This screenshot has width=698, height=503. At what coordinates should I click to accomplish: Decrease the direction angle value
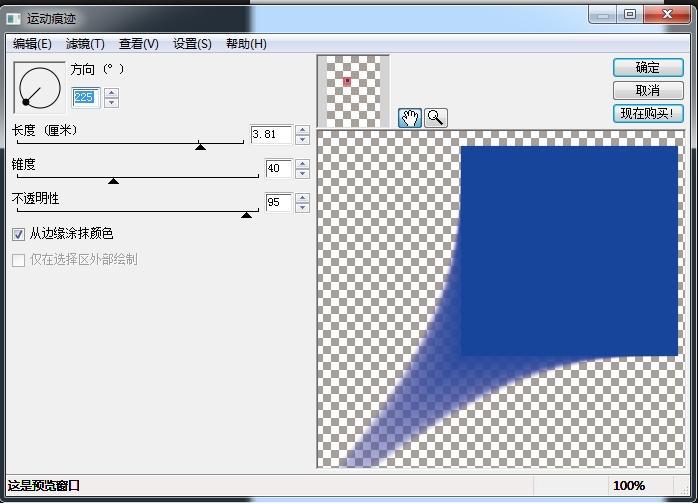pyautogui.click(x=111, y=103)
